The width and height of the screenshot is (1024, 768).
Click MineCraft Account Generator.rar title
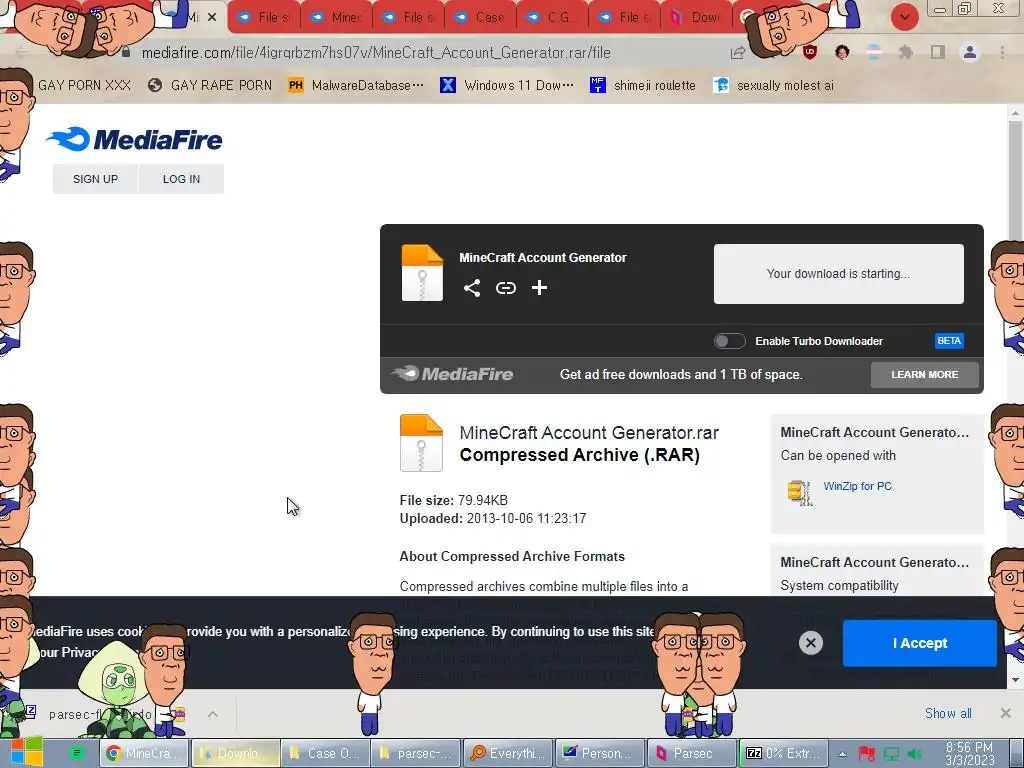coord(589,432)
